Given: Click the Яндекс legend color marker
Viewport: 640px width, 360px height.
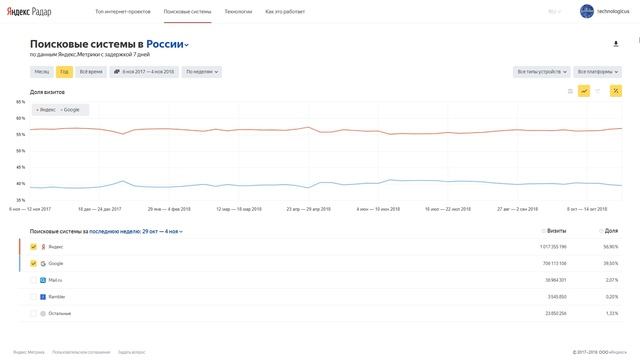Looking at the screenshot, I should coord(38,110).
